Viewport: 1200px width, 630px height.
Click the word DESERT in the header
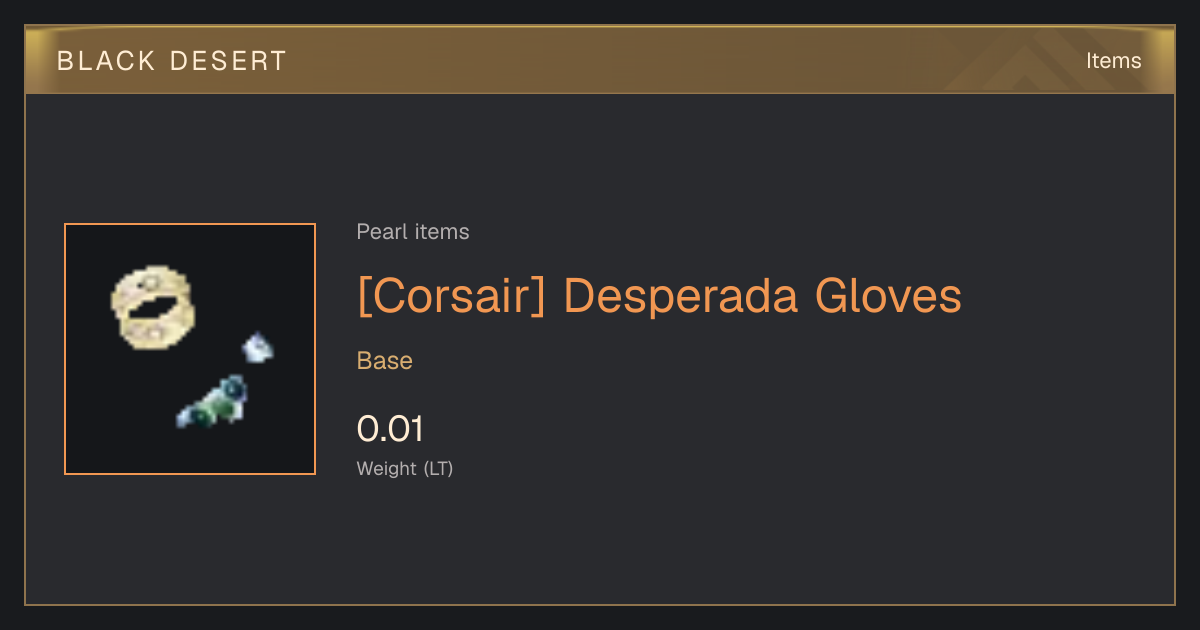tap(229, 61)
